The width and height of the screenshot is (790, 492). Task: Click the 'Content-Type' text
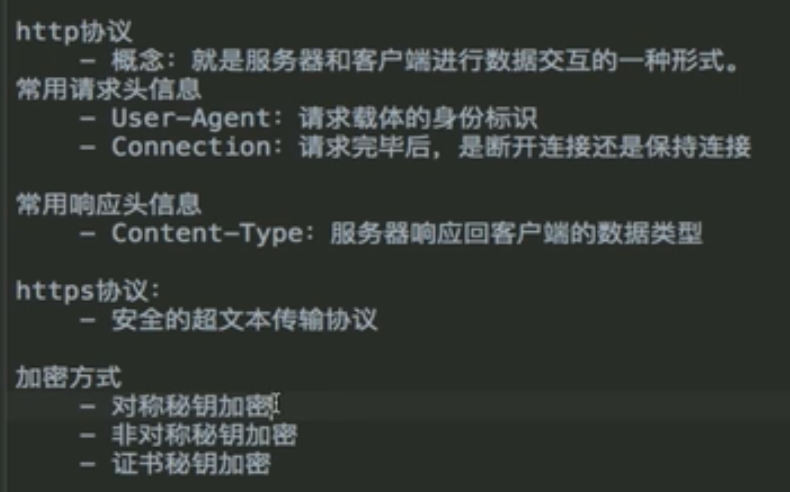[x=207, y=234]
